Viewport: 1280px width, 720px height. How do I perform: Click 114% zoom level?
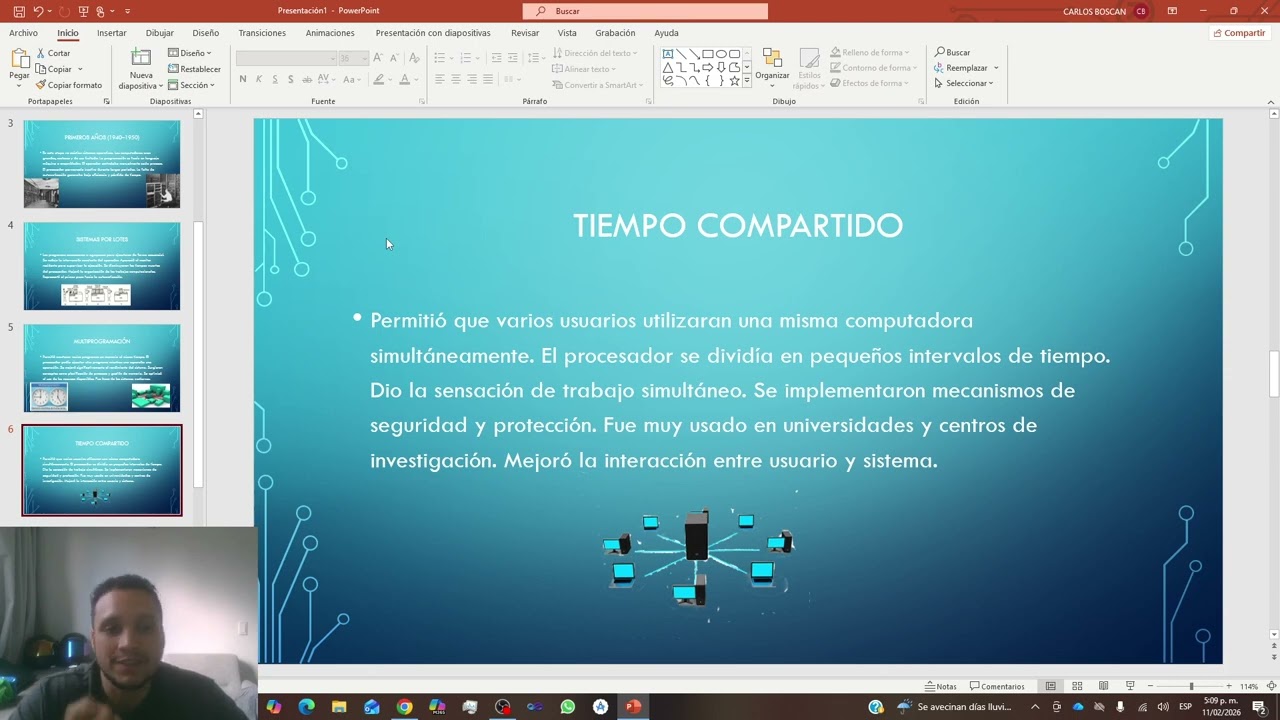click(1249, 686)
